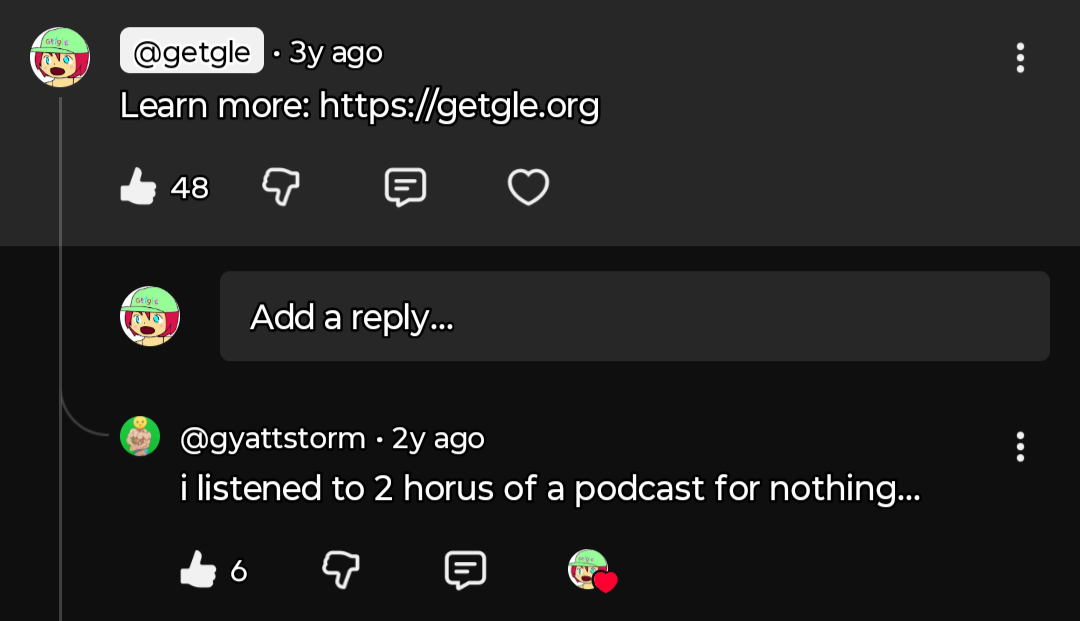Click the 3y ago timestamp

tap(335, 52)
